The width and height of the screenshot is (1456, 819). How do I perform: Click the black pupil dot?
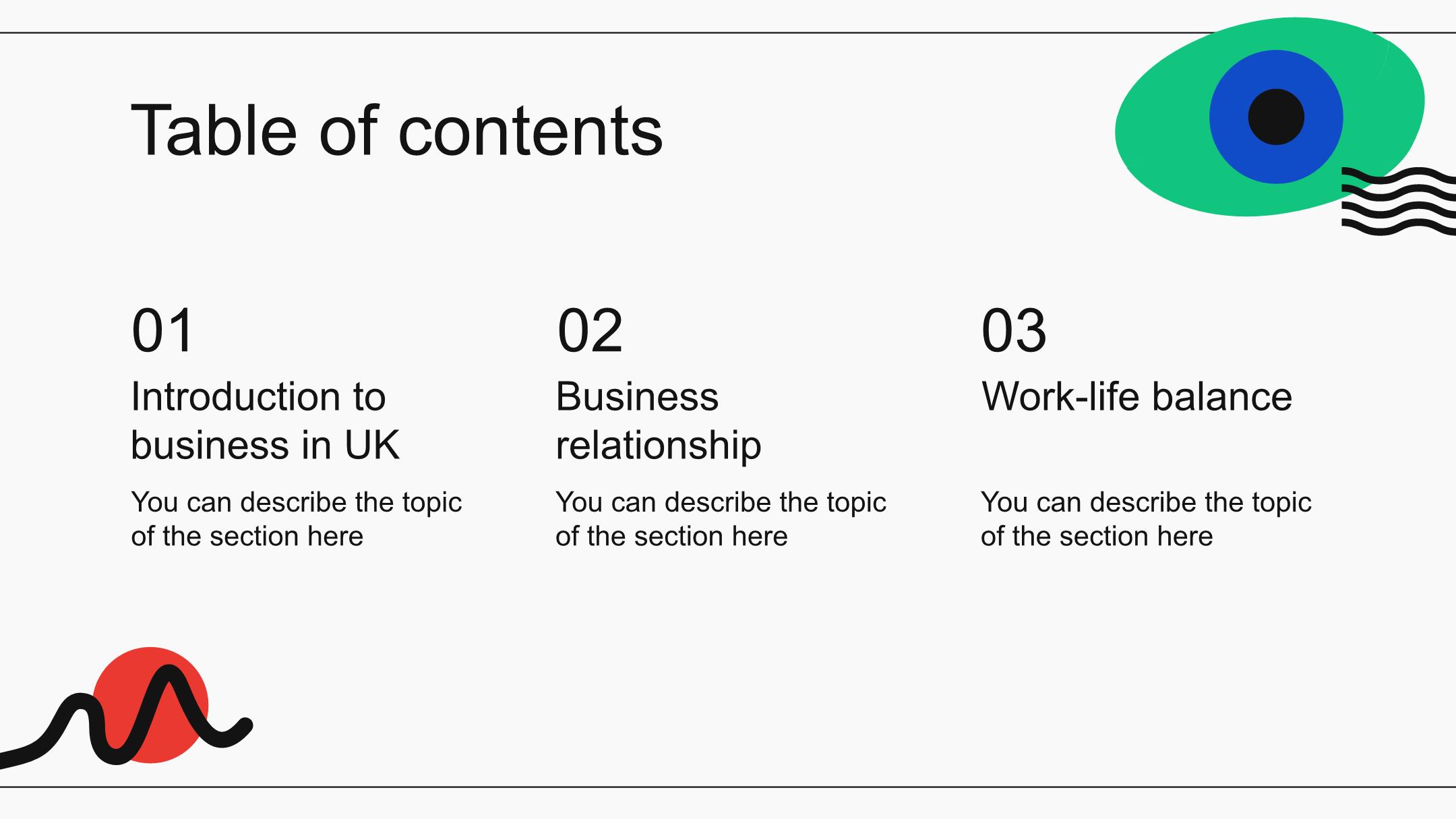(x=1275, y=117)
